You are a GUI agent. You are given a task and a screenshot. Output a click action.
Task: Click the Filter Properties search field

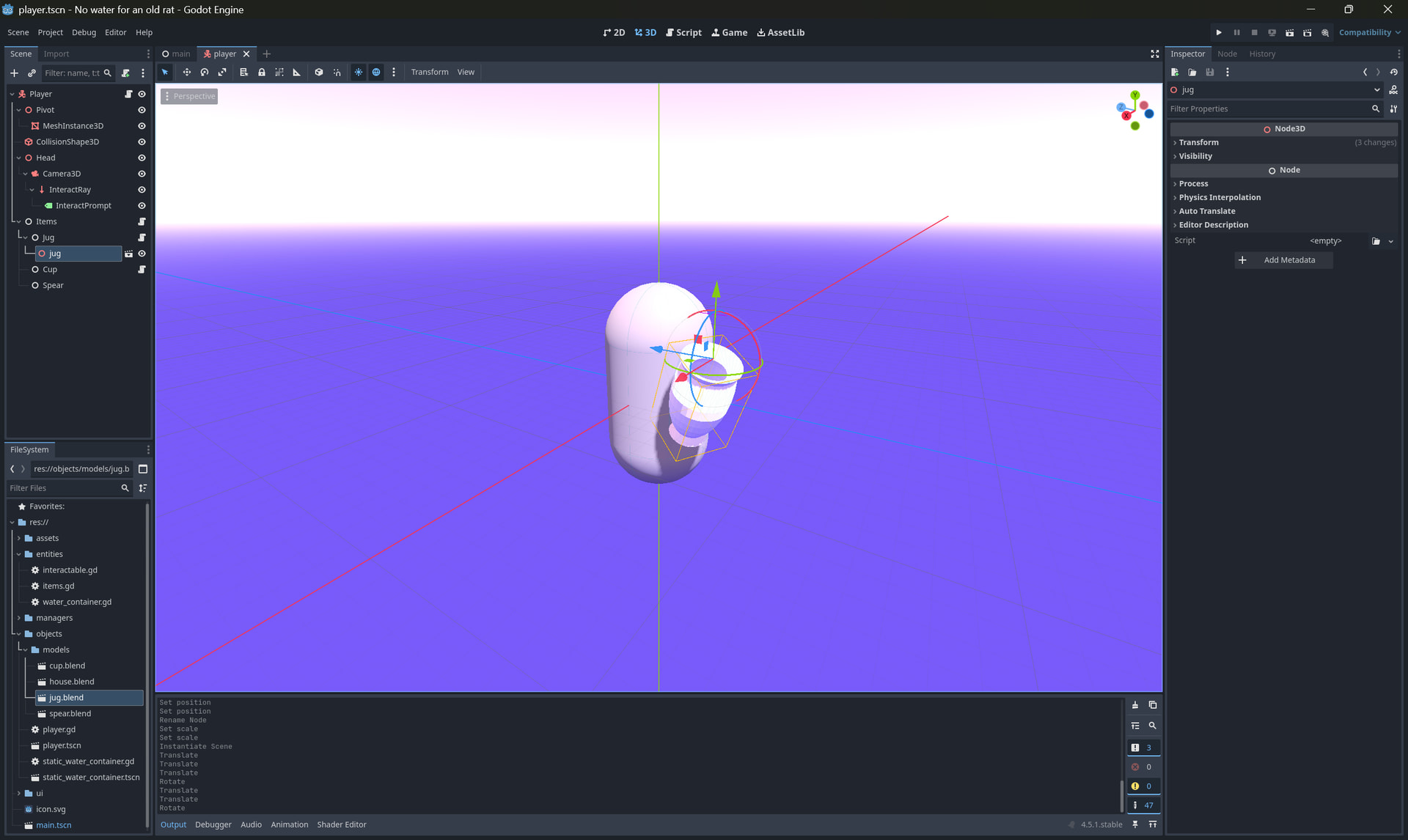pos(1269,108)
